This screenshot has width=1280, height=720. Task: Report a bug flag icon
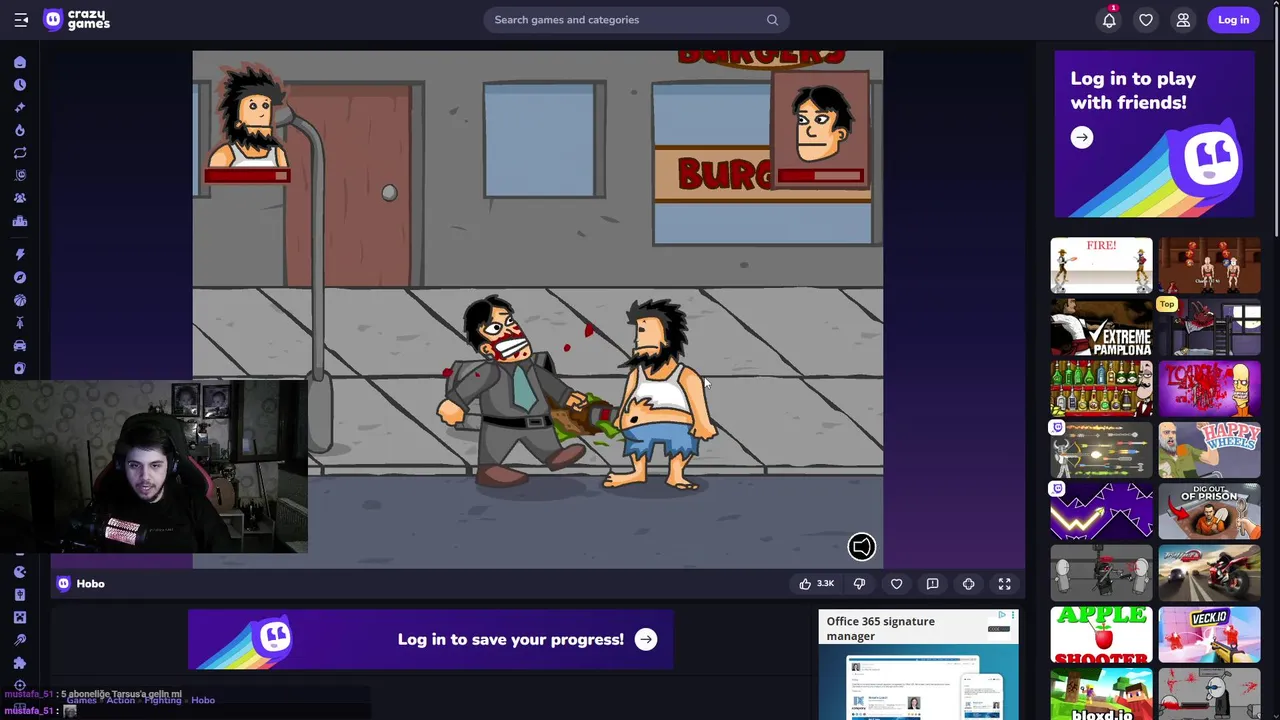(x=932, y=584)
